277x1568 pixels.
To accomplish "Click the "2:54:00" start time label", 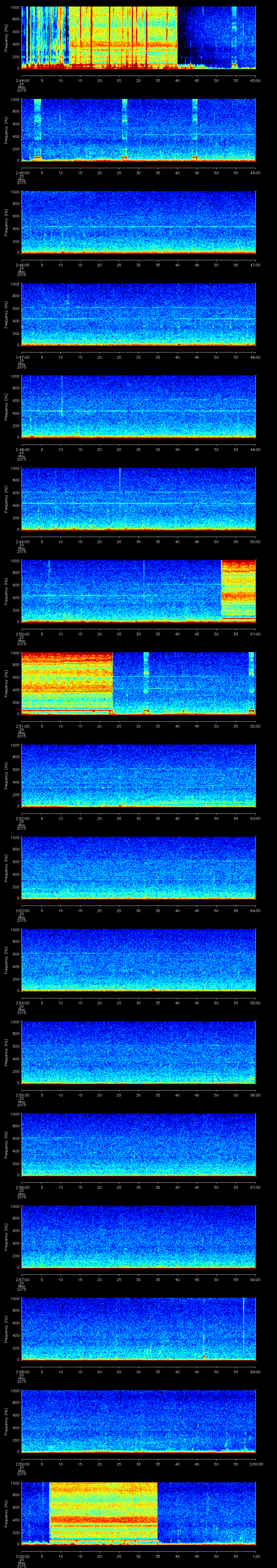I will pos(22,1003).
